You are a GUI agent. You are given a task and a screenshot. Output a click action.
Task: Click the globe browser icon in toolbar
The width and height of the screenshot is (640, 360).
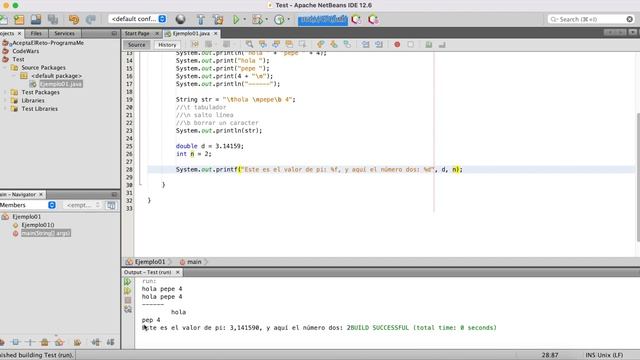[x=180, y=19]
